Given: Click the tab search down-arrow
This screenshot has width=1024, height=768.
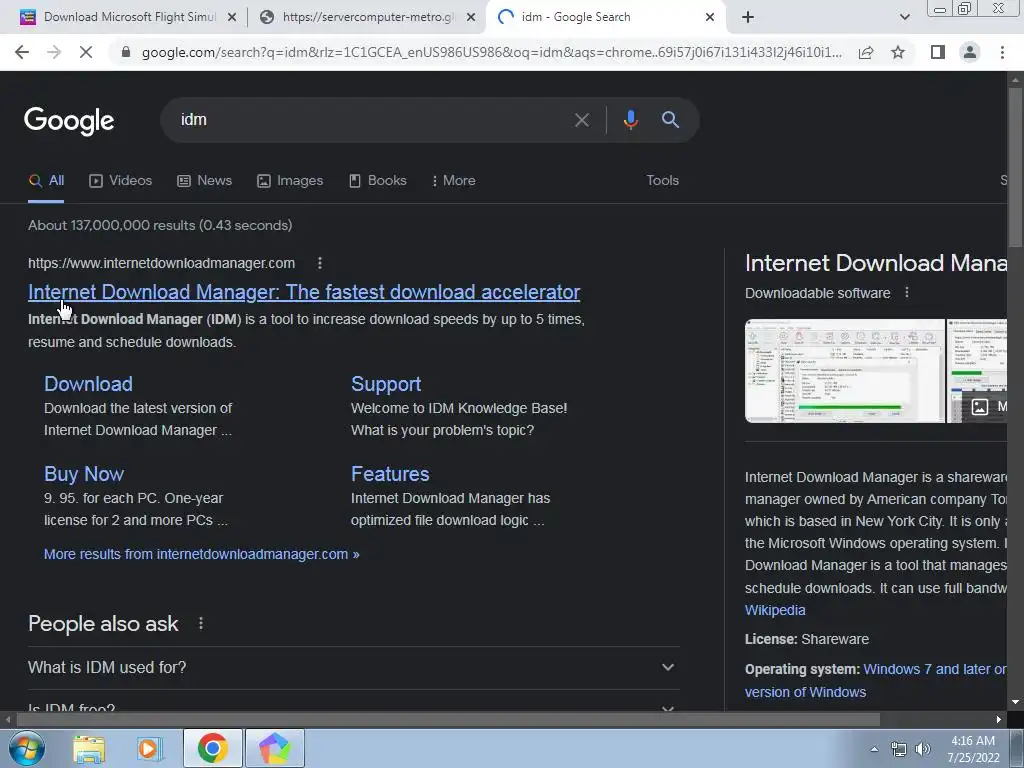Looking at the screenshot, I should coord(904,17).
